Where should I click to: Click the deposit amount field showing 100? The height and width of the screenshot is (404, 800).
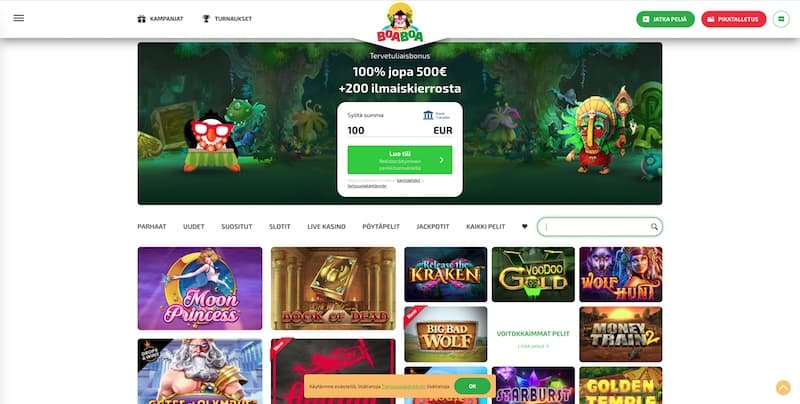click(399, 131)
